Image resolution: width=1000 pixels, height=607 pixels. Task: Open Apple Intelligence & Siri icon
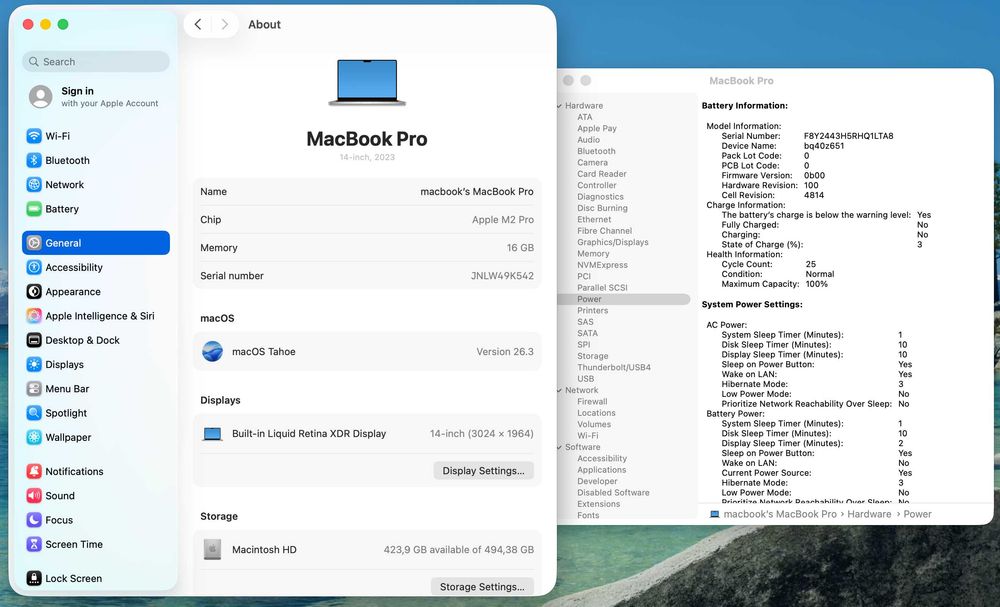click(x=34, y=316)
